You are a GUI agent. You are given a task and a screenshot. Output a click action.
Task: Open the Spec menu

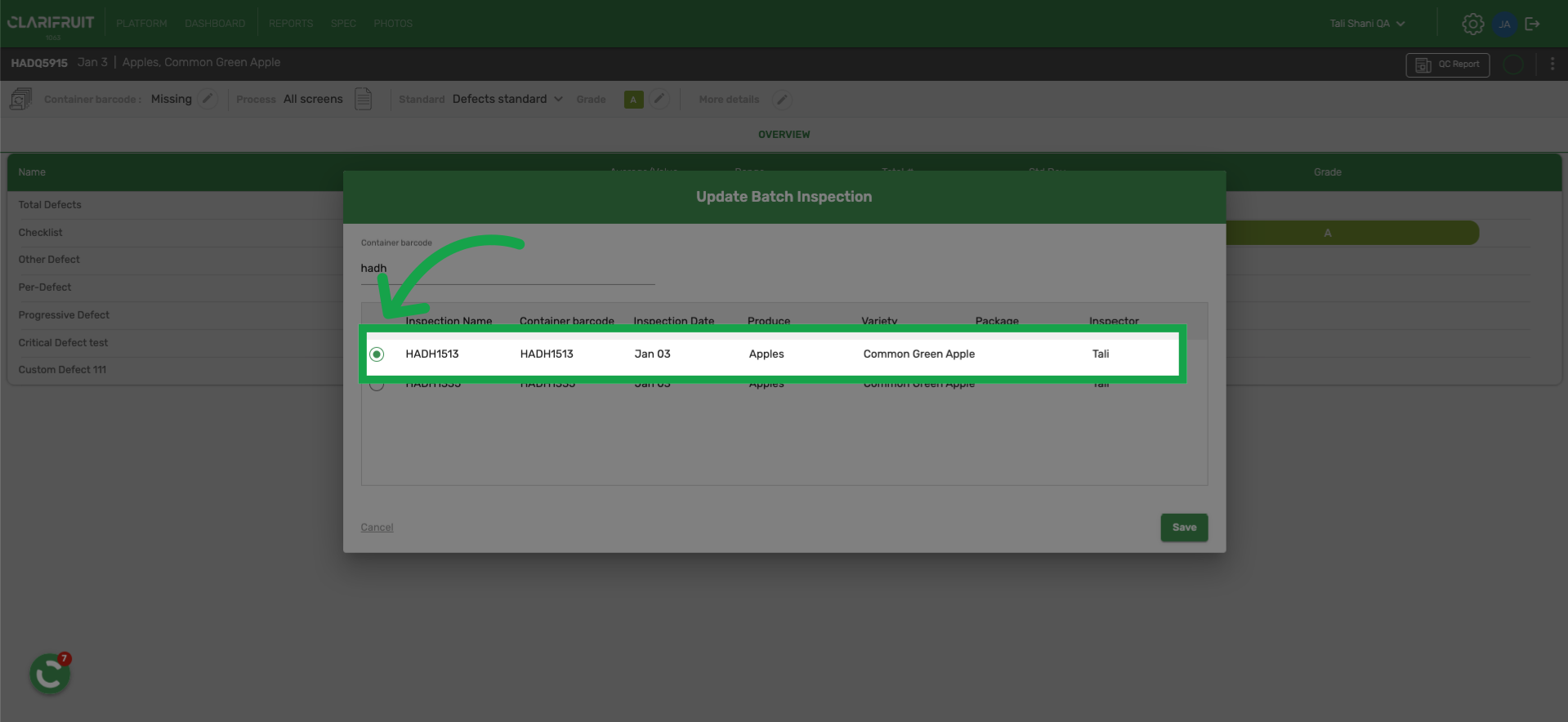(343, 24)
